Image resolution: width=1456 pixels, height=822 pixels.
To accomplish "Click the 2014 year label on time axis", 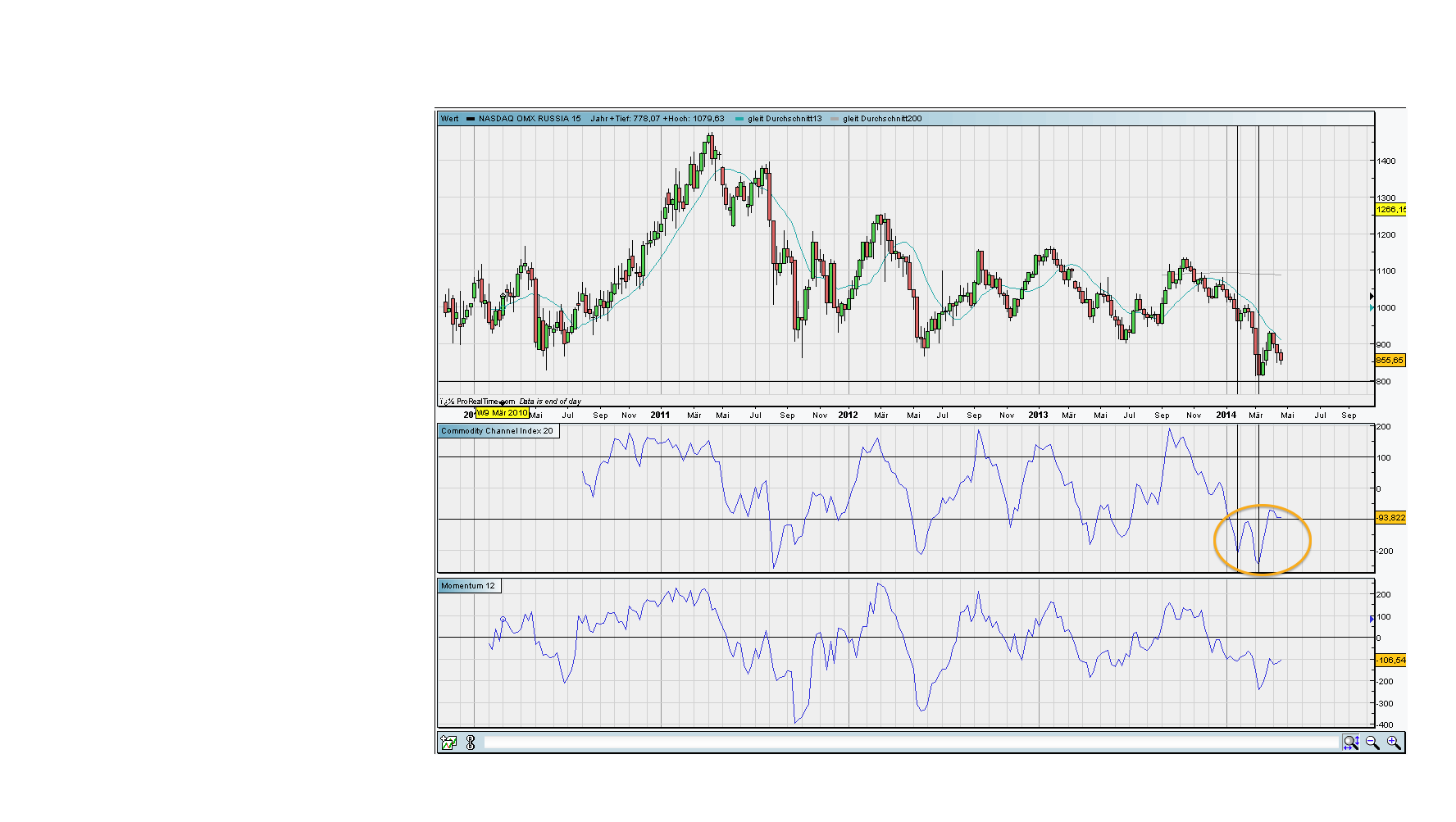I will click(1226, 416).
